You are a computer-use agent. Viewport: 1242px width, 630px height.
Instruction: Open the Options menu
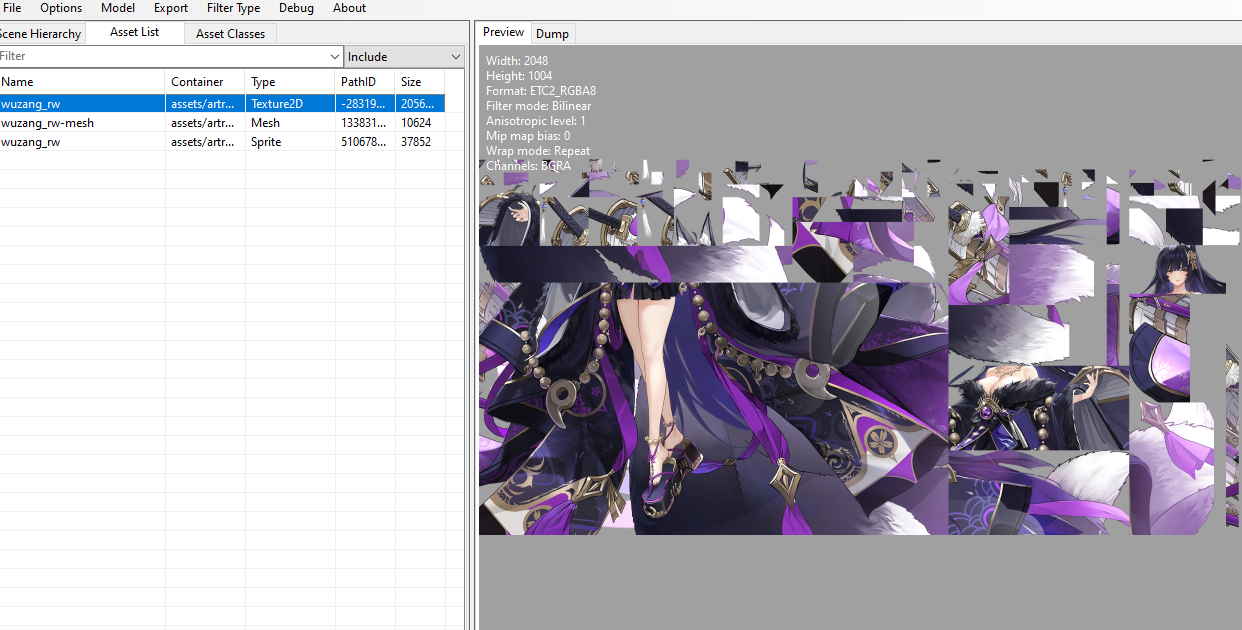coord(60,8)
